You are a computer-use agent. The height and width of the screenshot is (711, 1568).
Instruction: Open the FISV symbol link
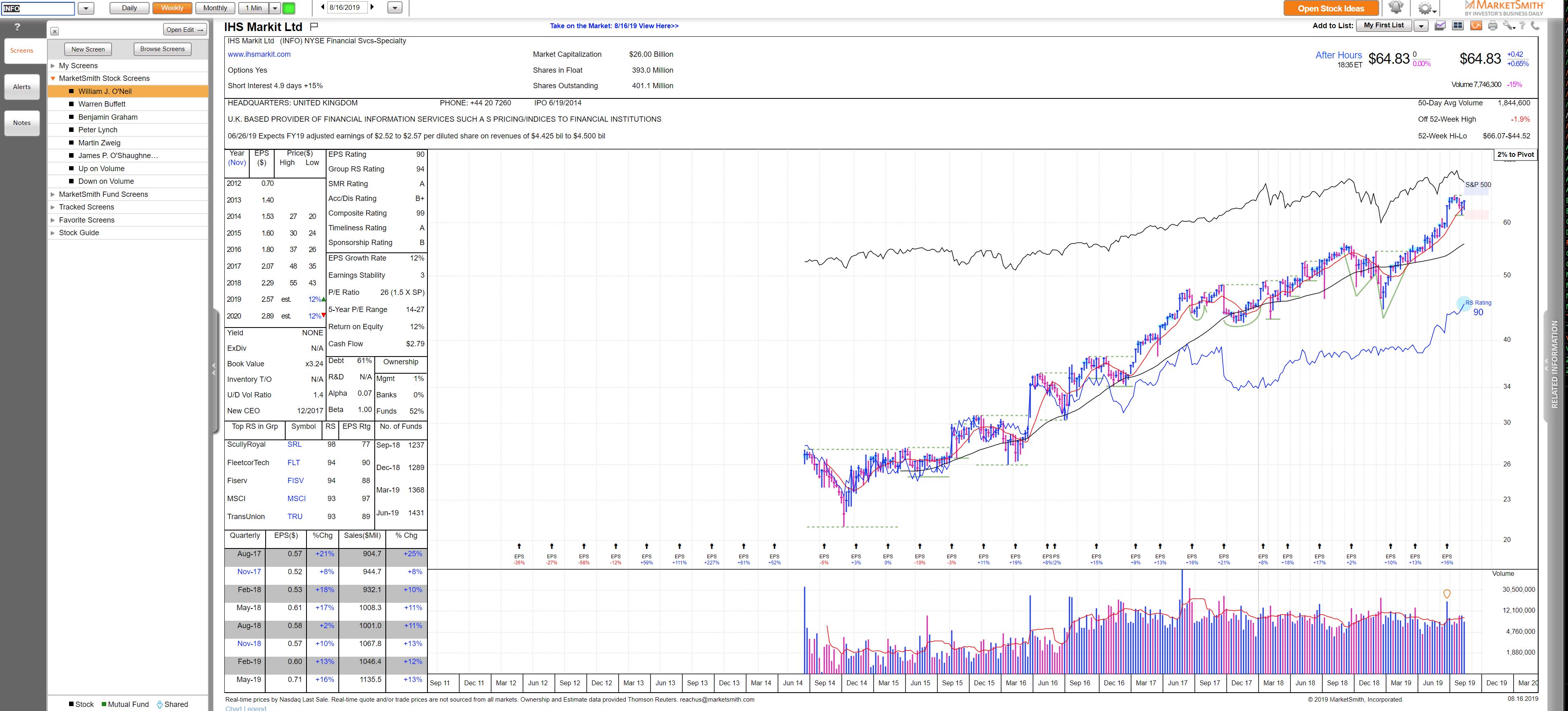295,481
